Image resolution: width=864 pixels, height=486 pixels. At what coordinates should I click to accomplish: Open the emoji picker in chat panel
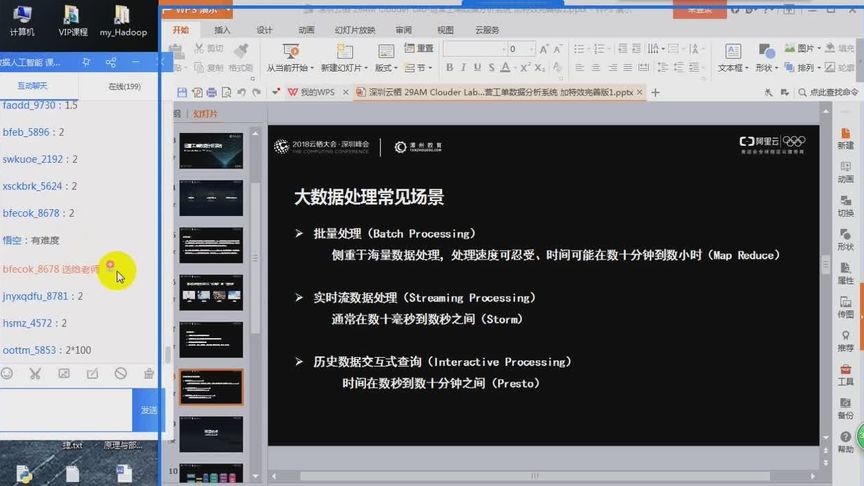pos(7,374)
